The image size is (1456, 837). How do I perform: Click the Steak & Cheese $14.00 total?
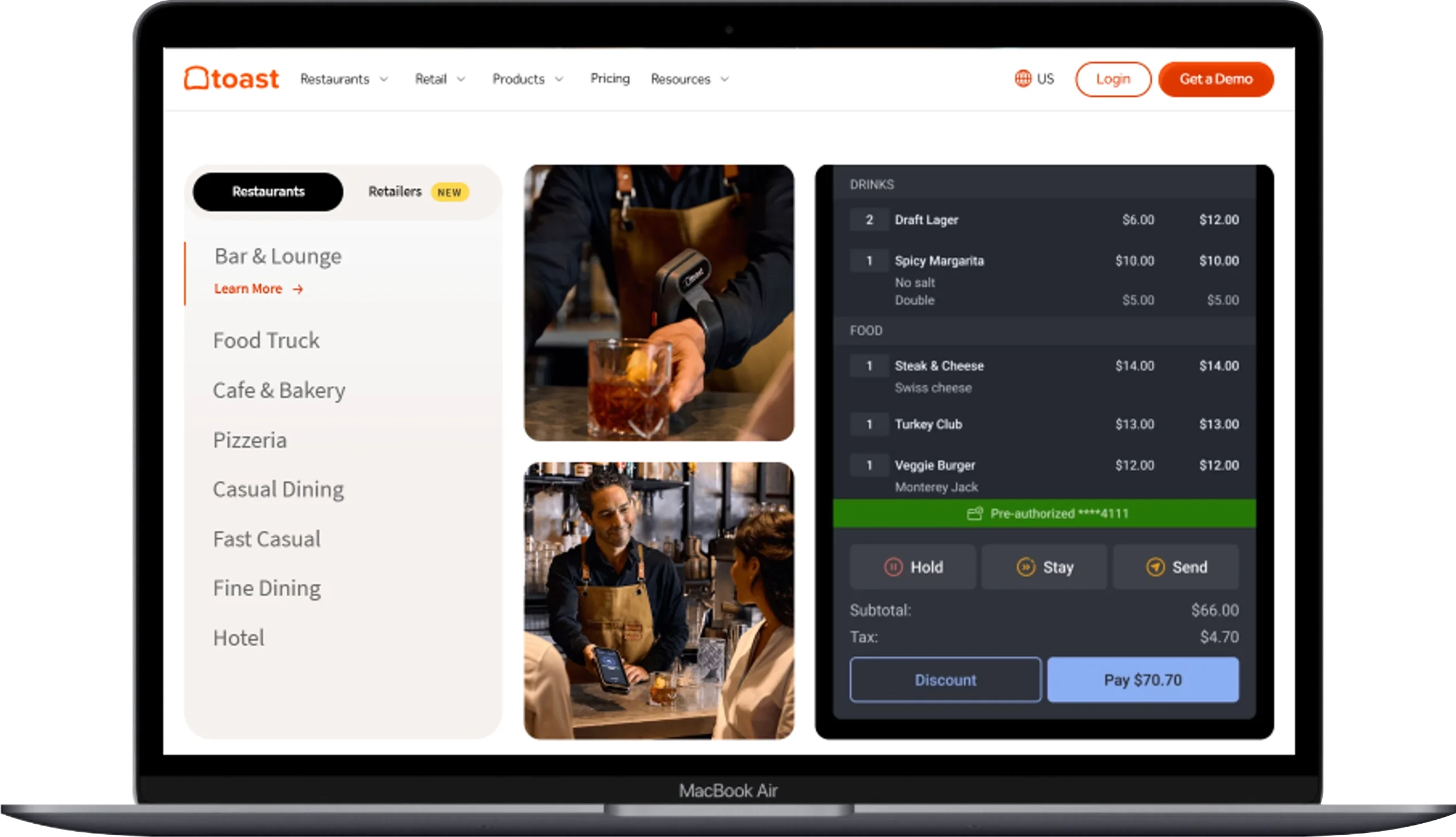pyautogui.click(x=1218, y=366)
